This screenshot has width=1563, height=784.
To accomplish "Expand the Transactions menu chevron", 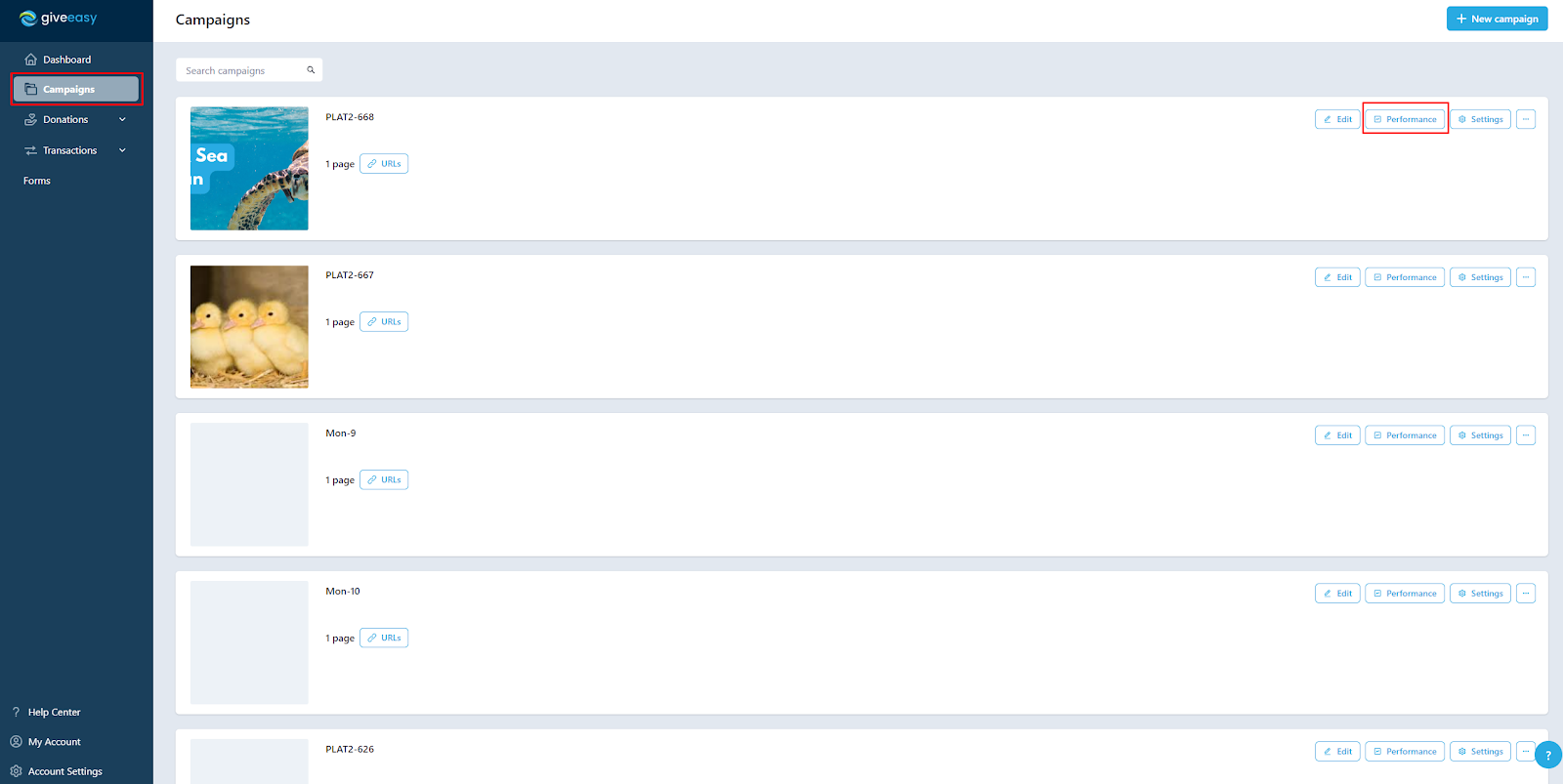I will [122, 150].
